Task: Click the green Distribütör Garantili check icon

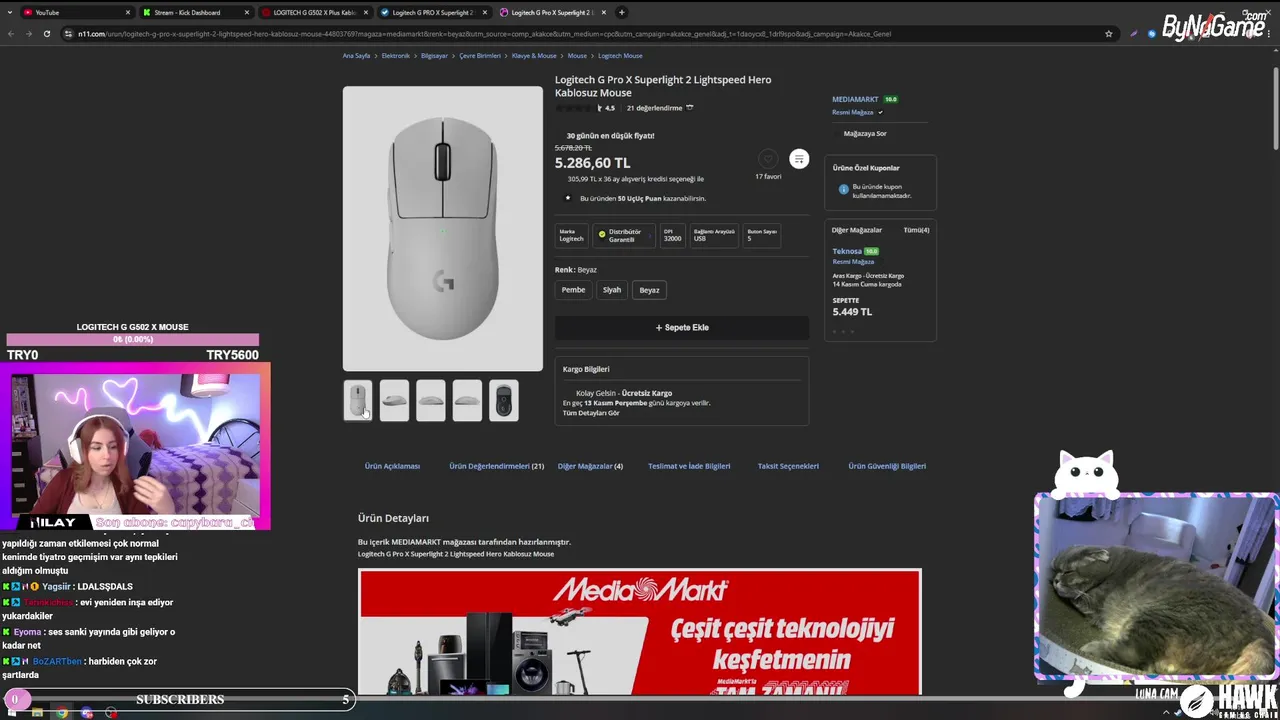Action: 602,235
